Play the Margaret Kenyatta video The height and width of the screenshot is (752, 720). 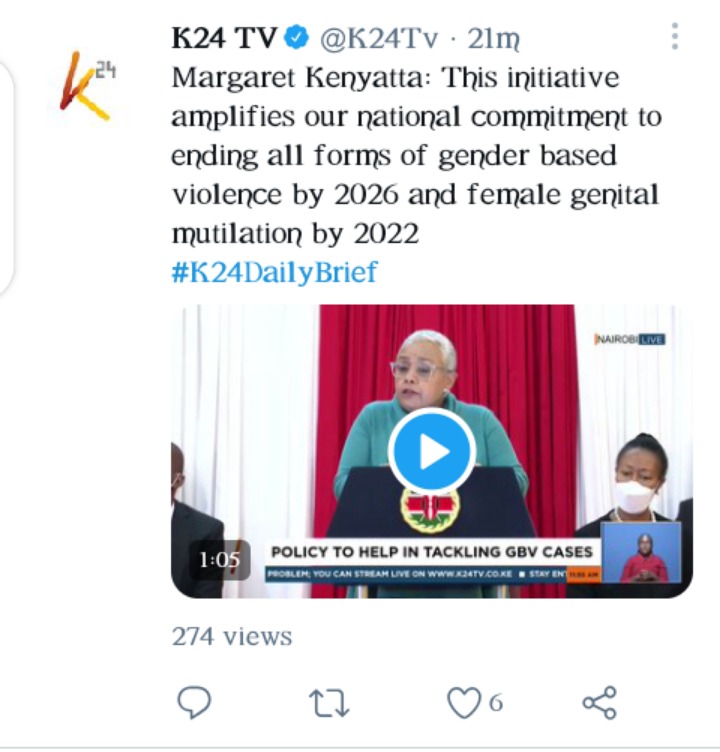tap(432, 451)
